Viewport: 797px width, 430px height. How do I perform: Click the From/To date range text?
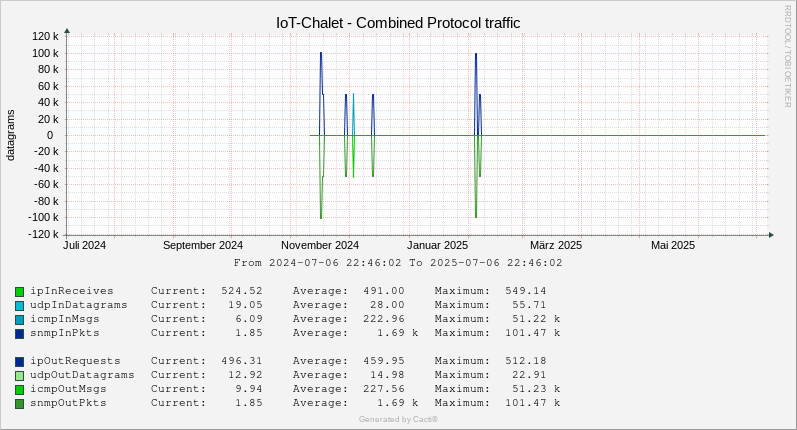398,263
